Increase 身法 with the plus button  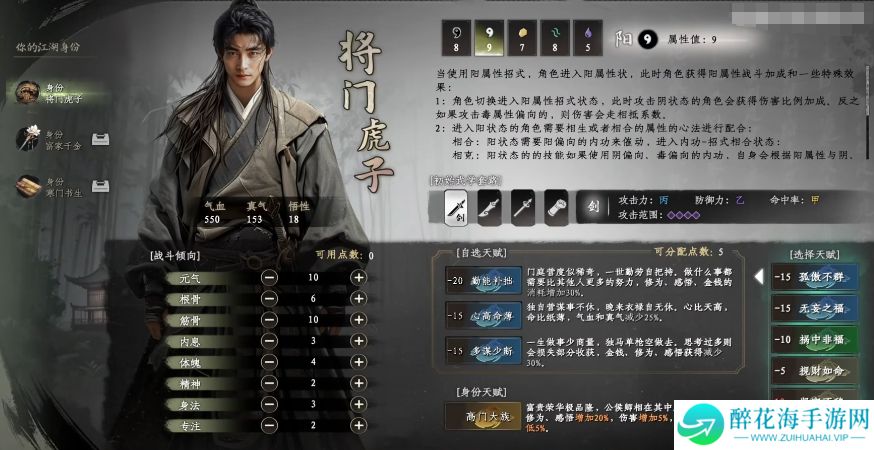pos(358,404)
